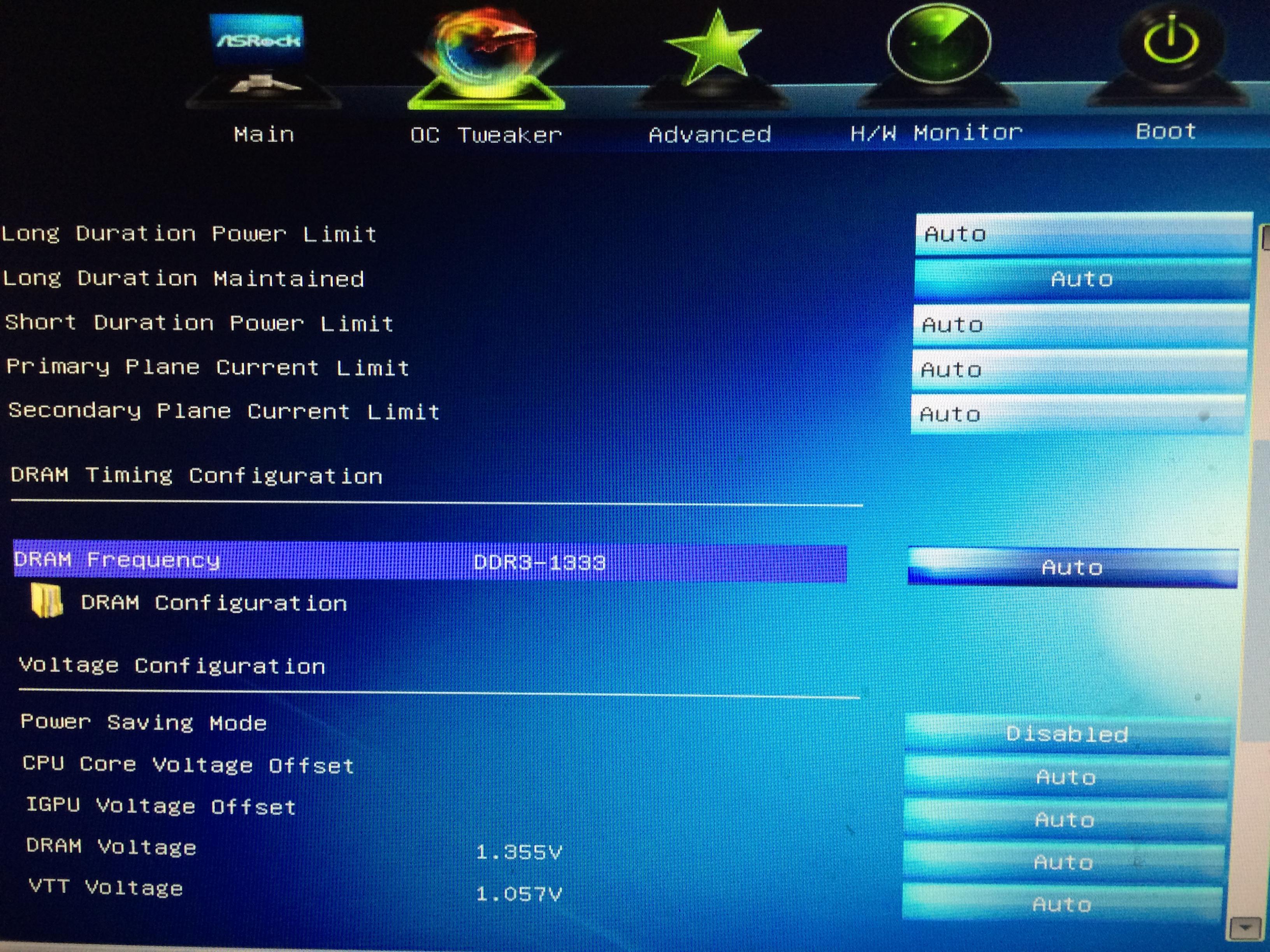The height and width of the screenshot is (952, 1270).
Task: Open the DRAM Frequency Auto dropdown
Action: tap(1072, 567)
